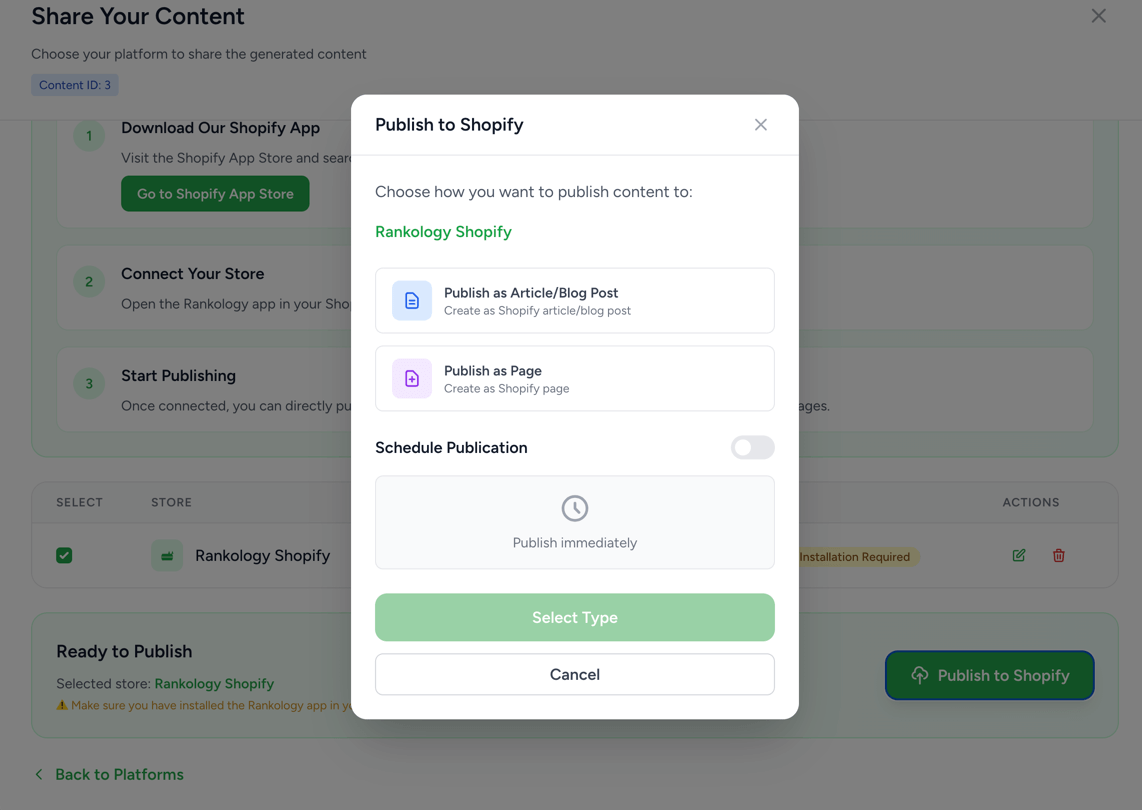
Task: Click the purple page icon
Action: [x=412, y=379]
